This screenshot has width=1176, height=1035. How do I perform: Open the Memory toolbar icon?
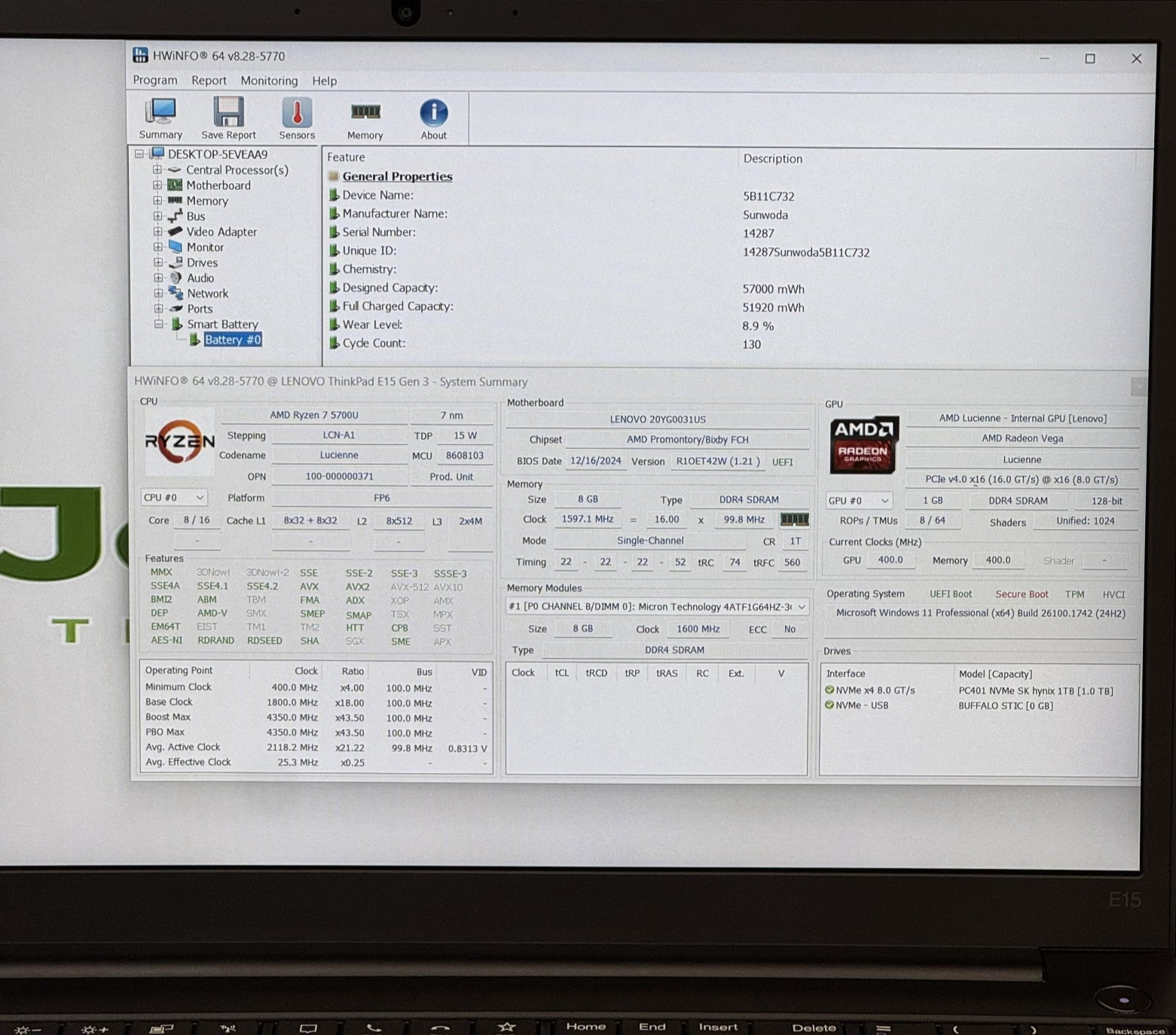click(x=365, y=120)
